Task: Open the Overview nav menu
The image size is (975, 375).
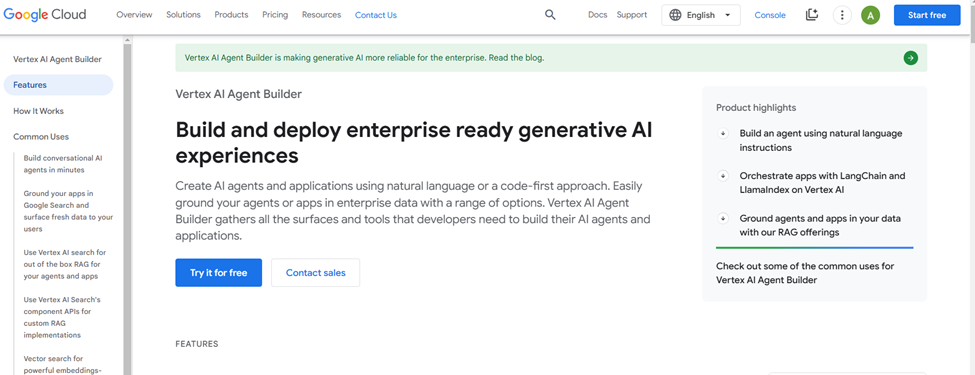Action: click(x=134, y=15)
